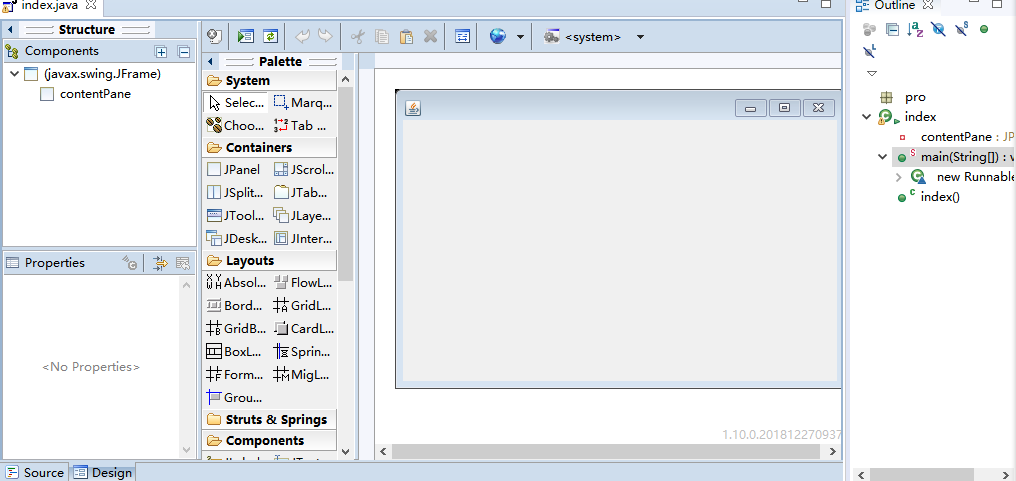The height and width of the screenshot is (481, 1016).
Task: Click the Refresh (reparse) toolbar icon
Action: pos(270,37)
